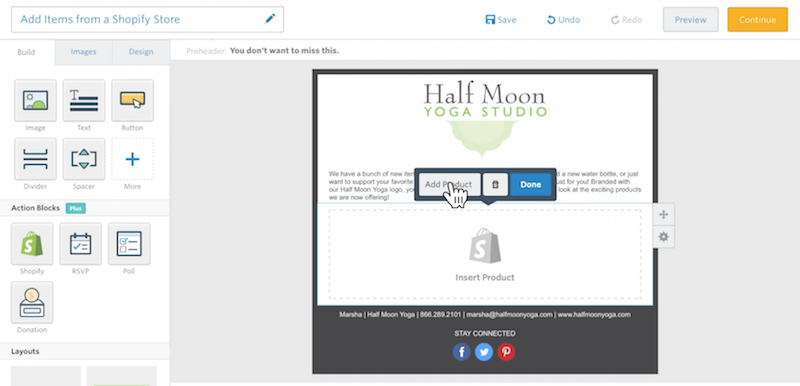Select the blank white layout thumbnail
Viewport: 800px width, 386px height.
click(46, 376)
